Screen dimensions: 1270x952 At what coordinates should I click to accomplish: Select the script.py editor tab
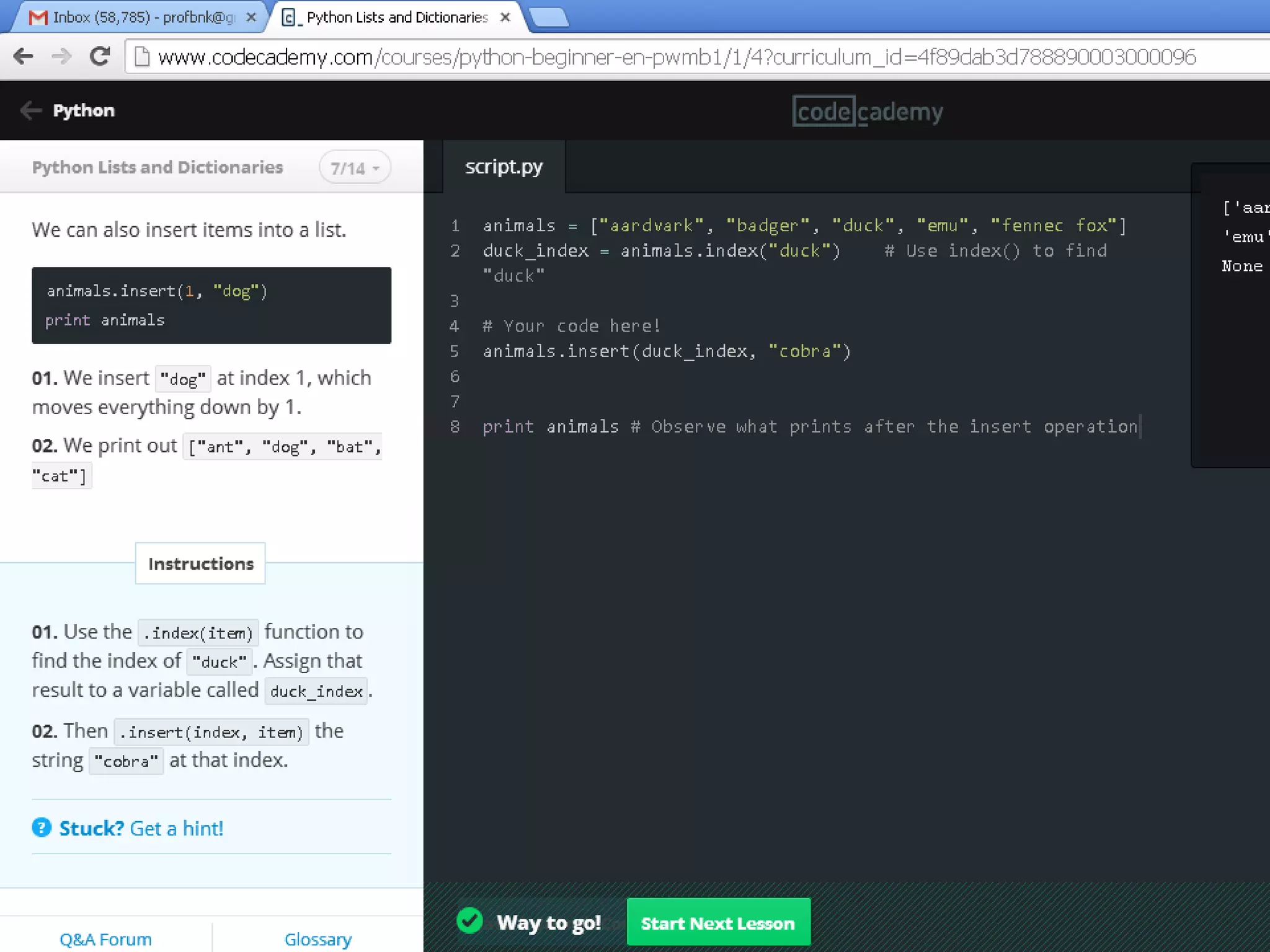(504, 167)
